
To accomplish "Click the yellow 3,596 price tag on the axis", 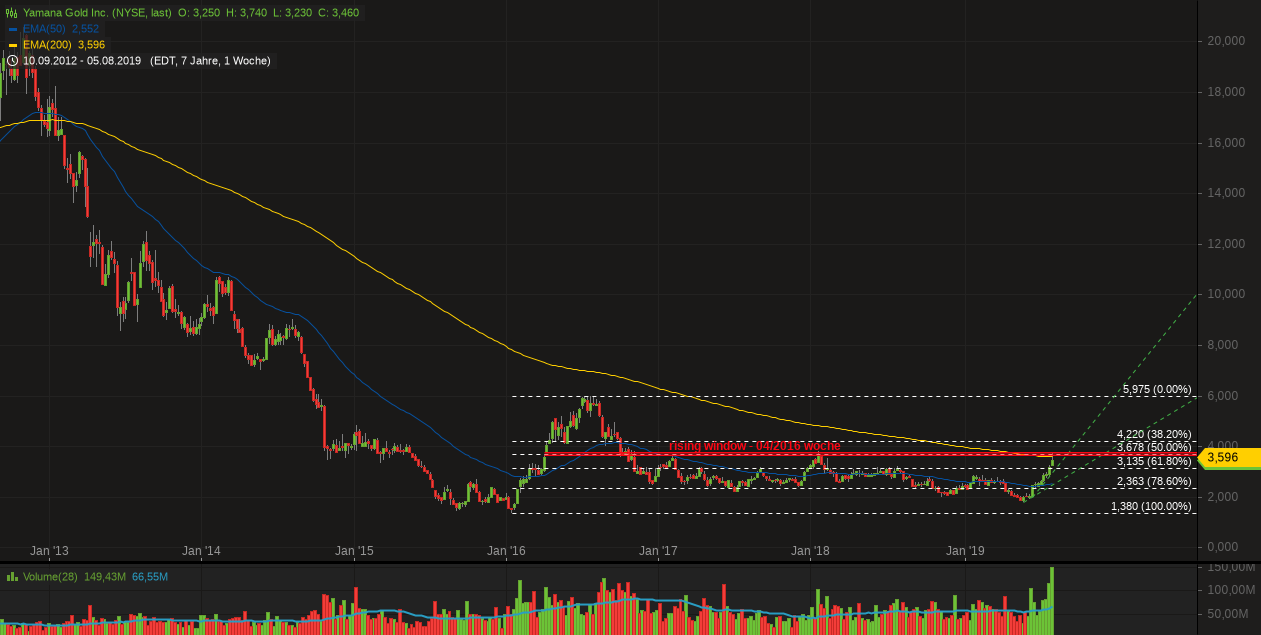I will click(1222, 458).
